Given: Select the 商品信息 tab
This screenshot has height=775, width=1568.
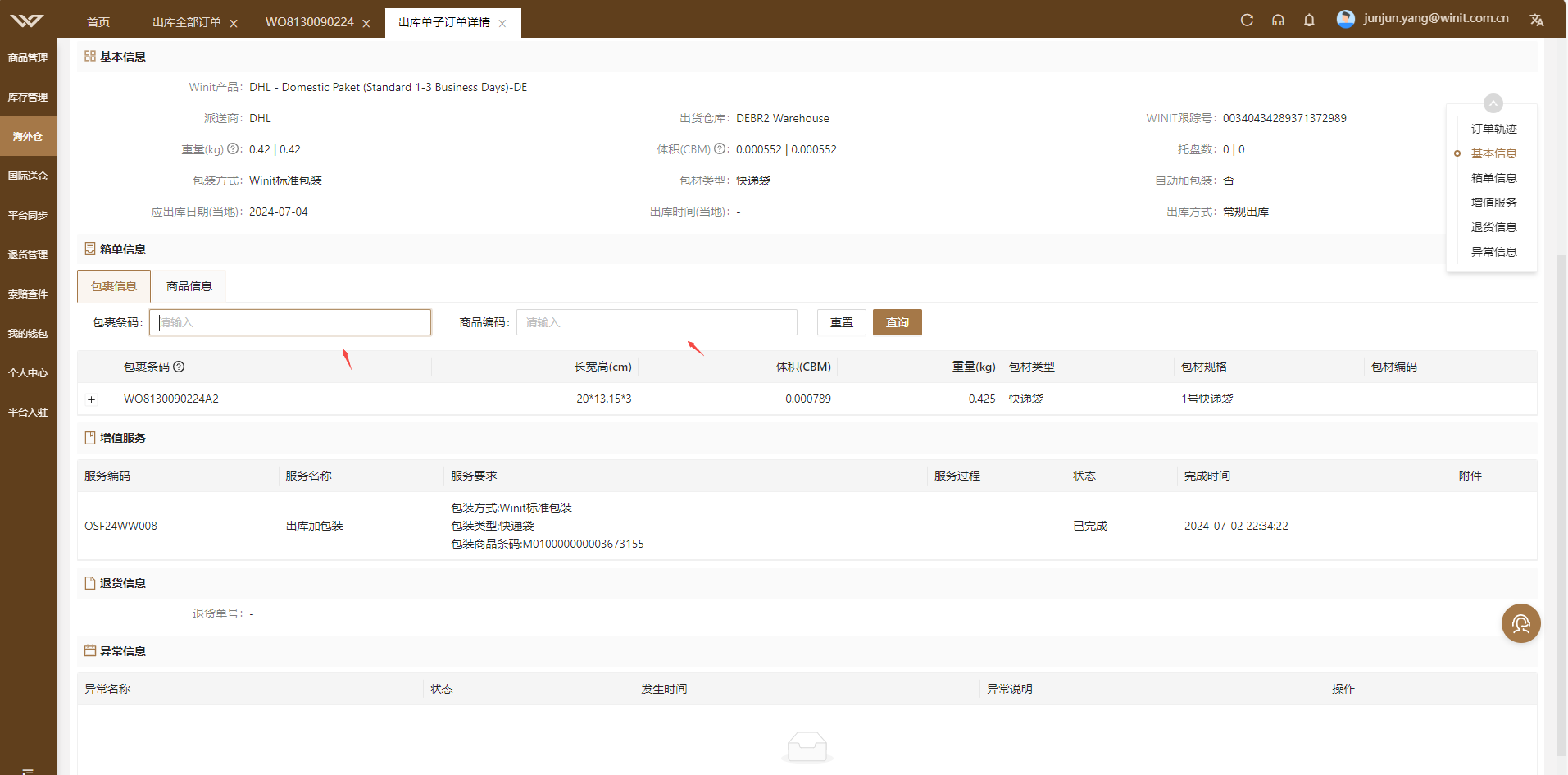Looking at the screenshot, I should coord(189,286).
